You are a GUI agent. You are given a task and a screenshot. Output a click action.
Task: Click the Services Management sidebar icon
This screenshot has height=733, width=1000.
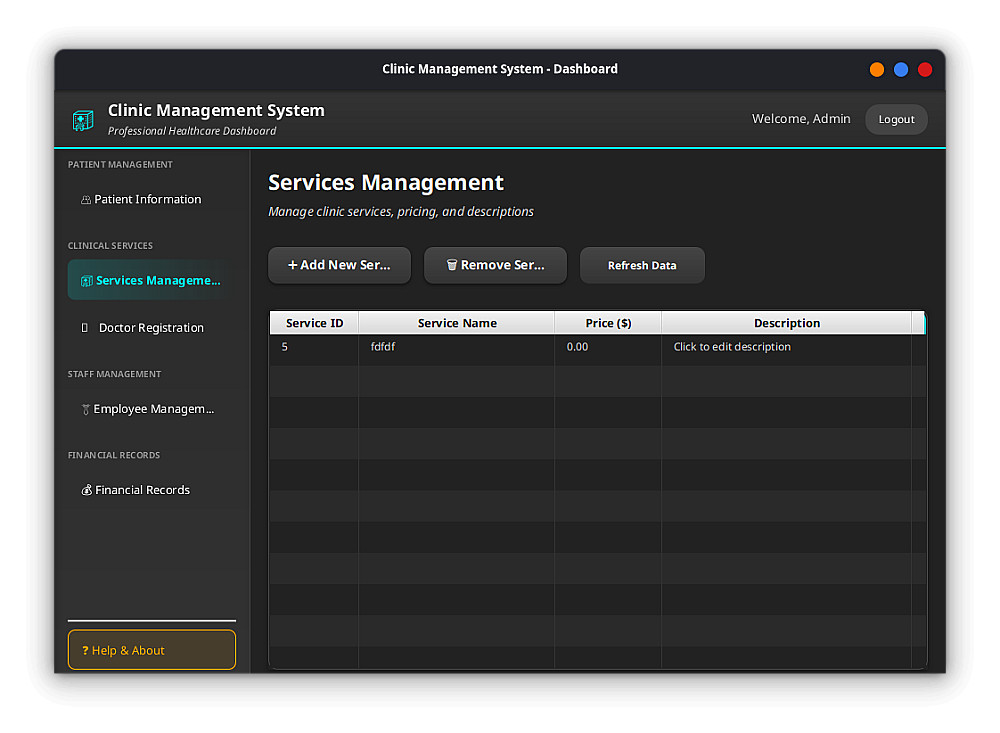pos(87,281)
